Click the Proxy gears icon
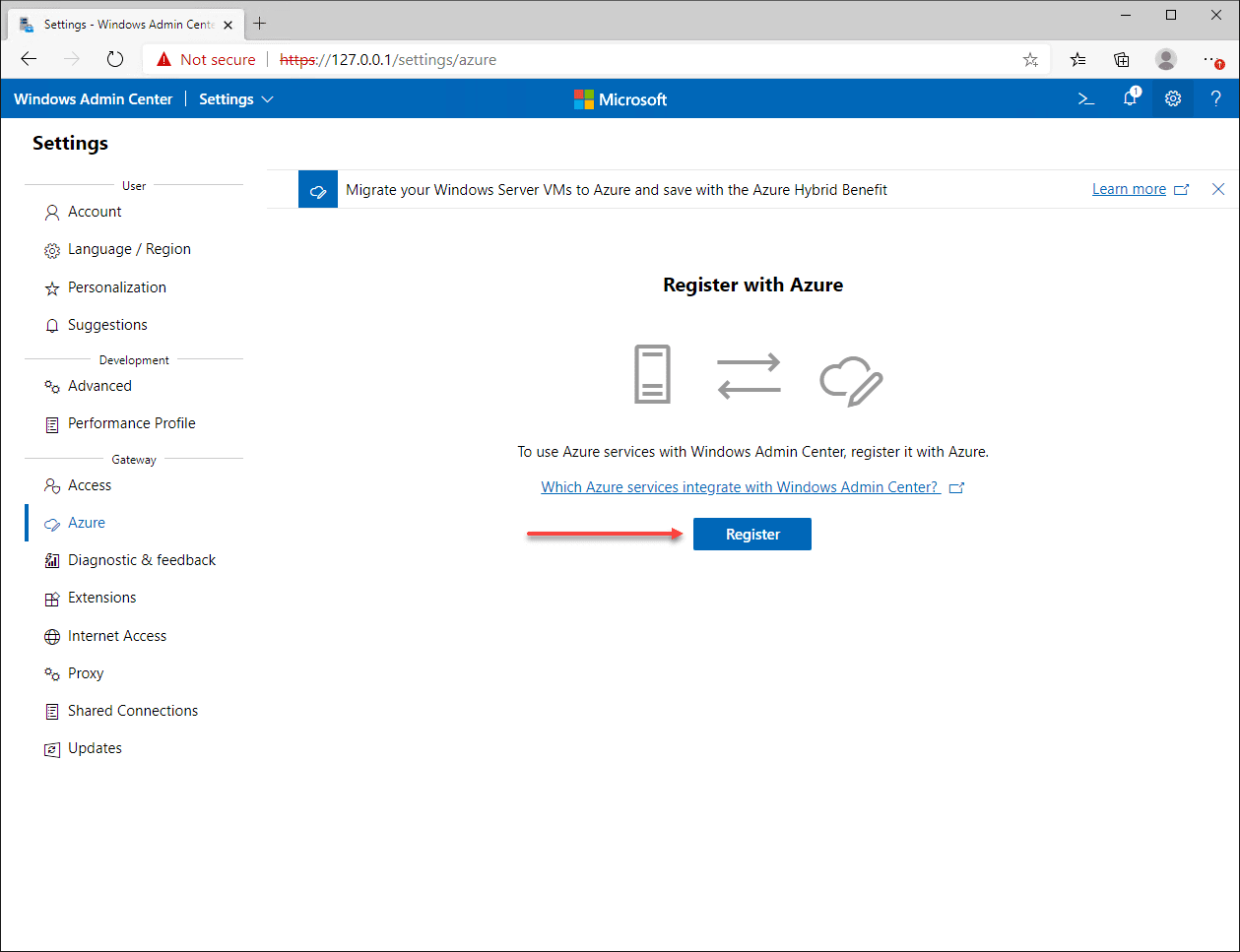 [x=52, y=674]
